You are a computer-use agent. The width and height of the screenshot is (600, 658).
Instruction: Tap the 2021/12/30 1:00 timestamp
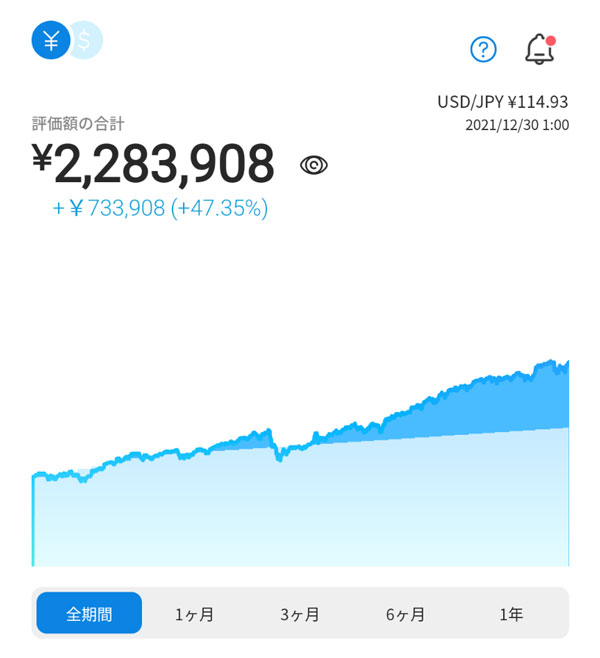coord(516,125)
